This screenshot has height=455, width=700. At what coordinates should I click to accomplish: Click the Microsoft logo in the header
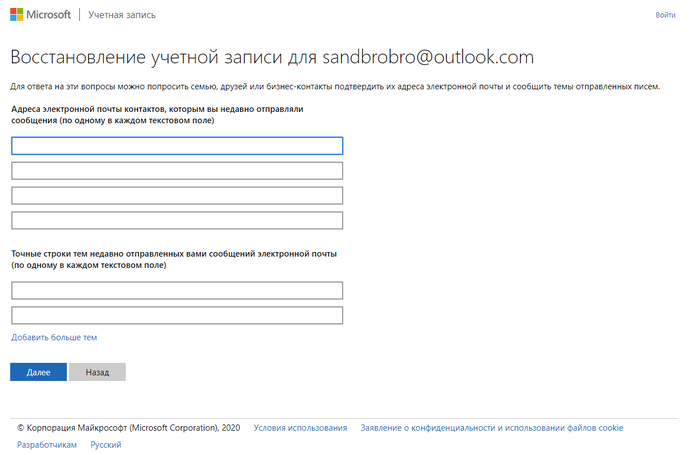tap(40, 15)
